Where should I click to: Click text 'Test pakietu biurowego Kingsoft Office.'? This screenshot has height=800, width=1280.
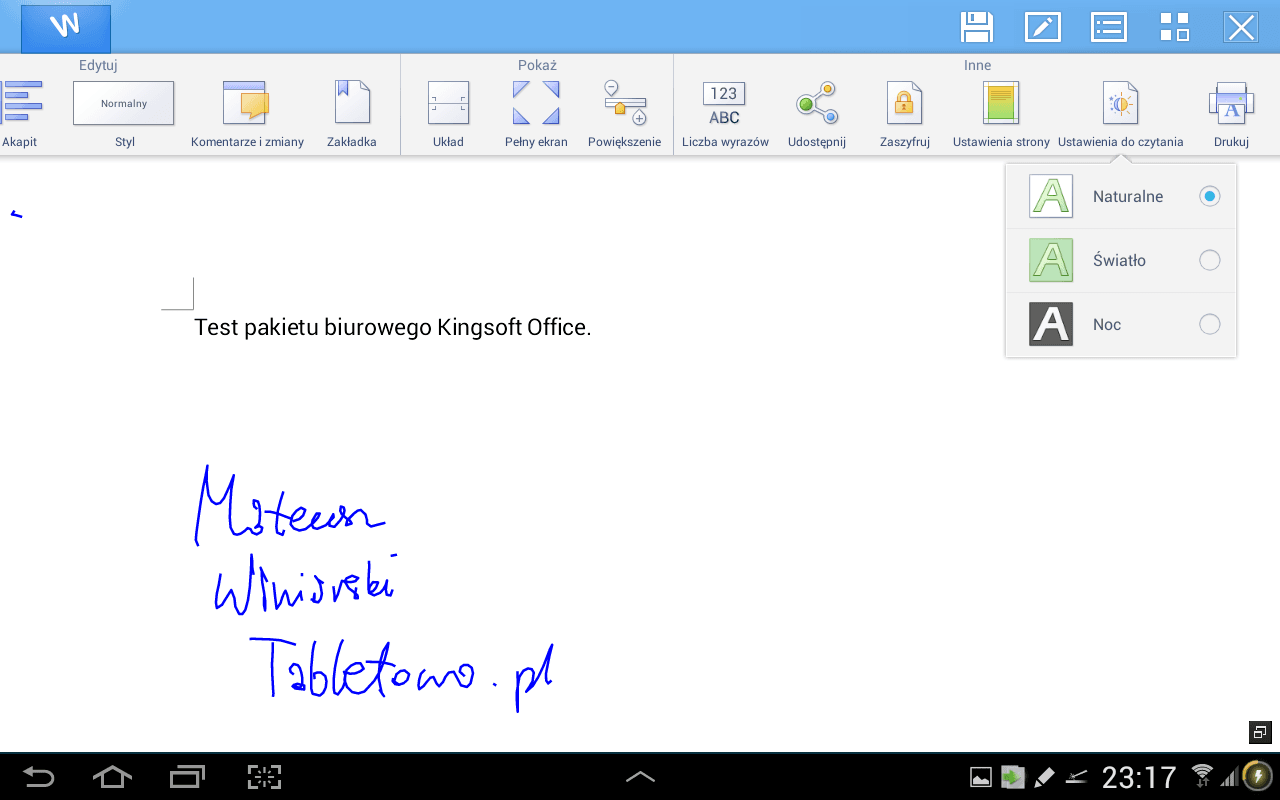tap(393, 327)
